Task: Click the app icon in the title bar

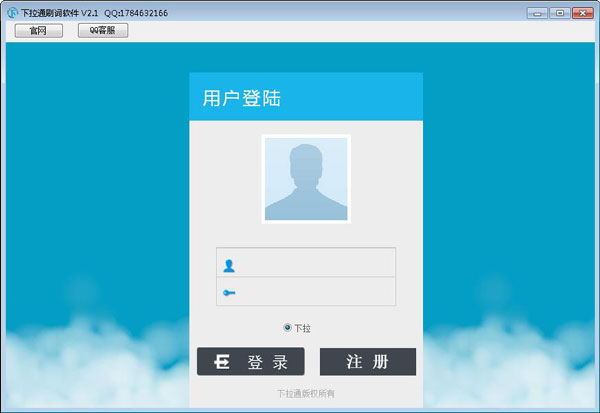Action: 12,13
